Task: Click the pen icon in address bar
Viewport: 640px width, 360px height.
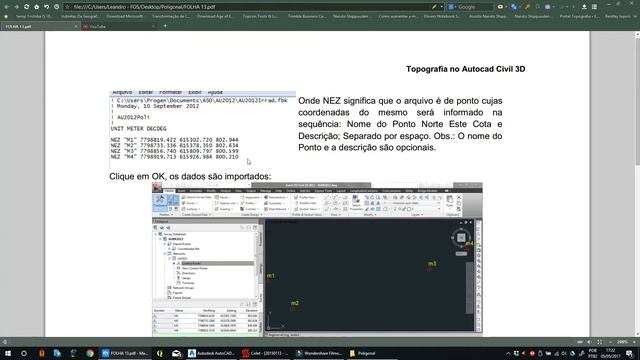Action: 434,7
